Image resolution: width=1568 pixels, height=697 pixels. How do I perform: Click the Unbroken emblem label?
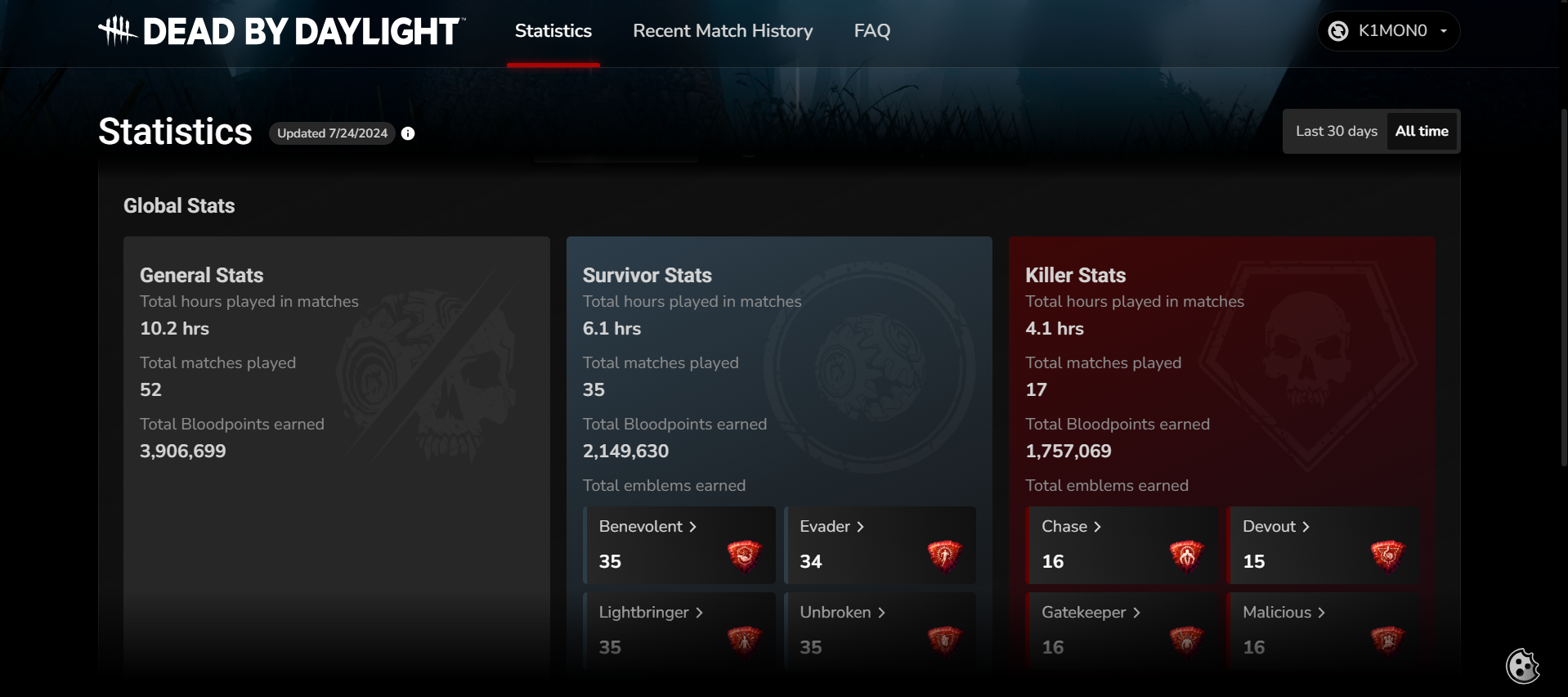(835, 613)
